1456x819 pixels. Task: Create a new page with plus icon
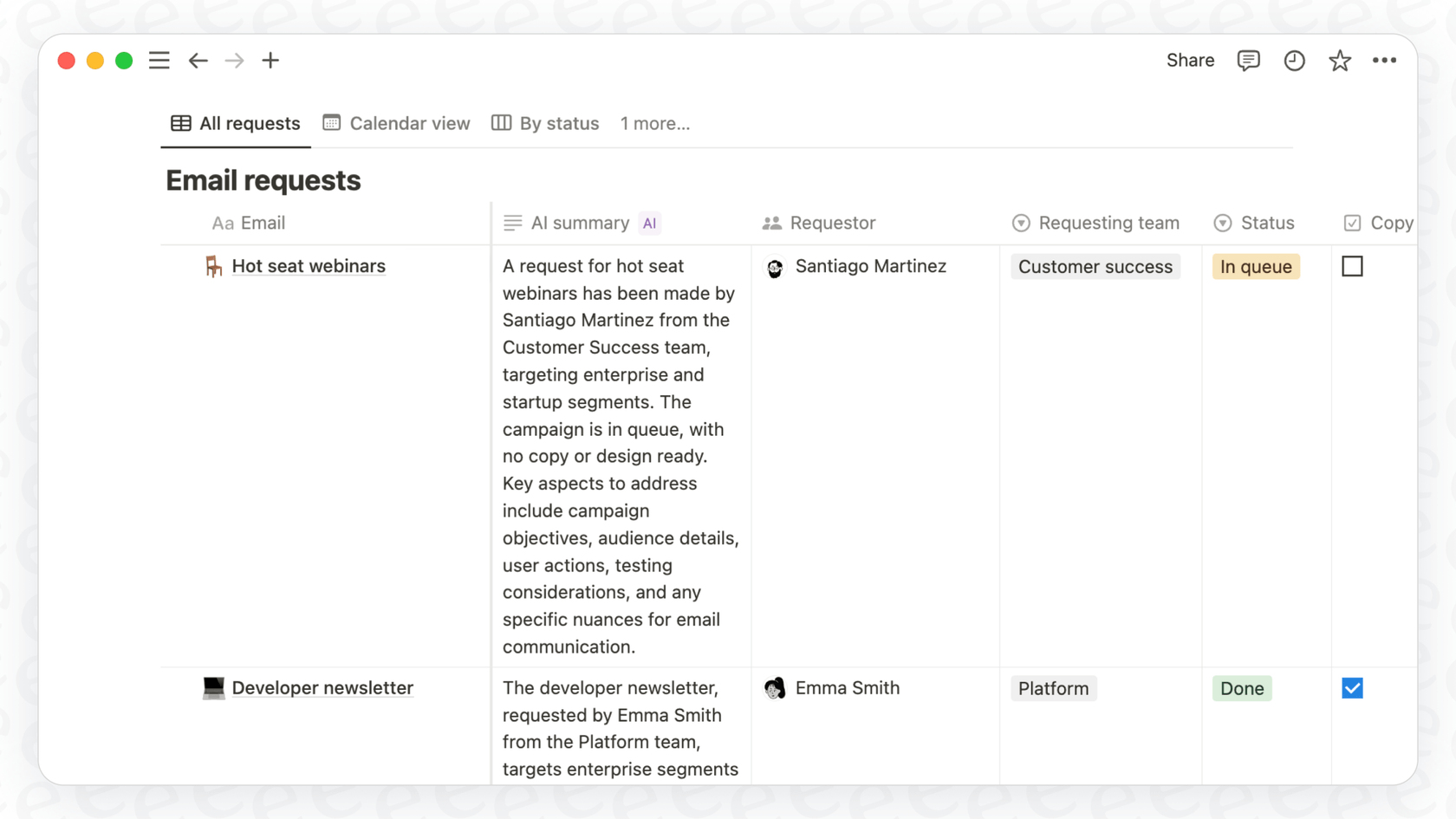[270, 61]
